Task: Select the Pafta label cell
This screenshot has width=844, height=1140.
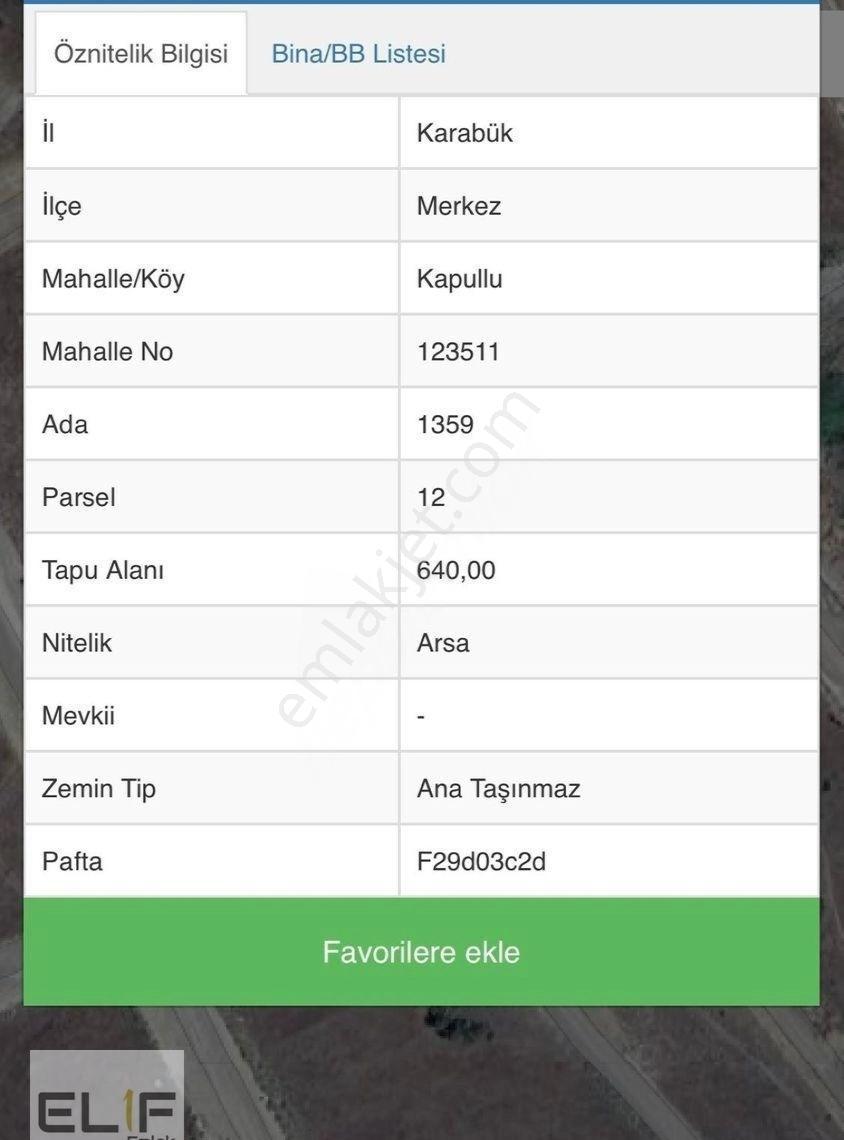Action: click(212, 862)
